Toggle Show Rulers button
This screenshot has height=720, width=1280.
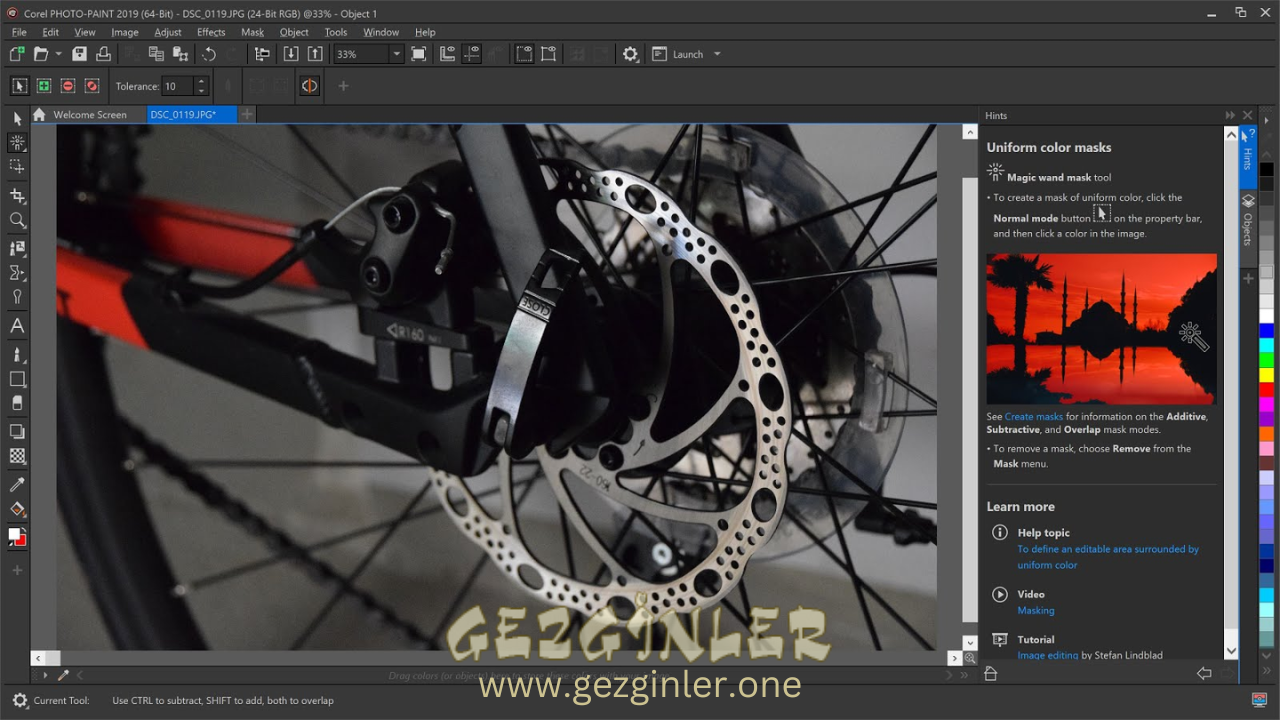pos(447,54)
